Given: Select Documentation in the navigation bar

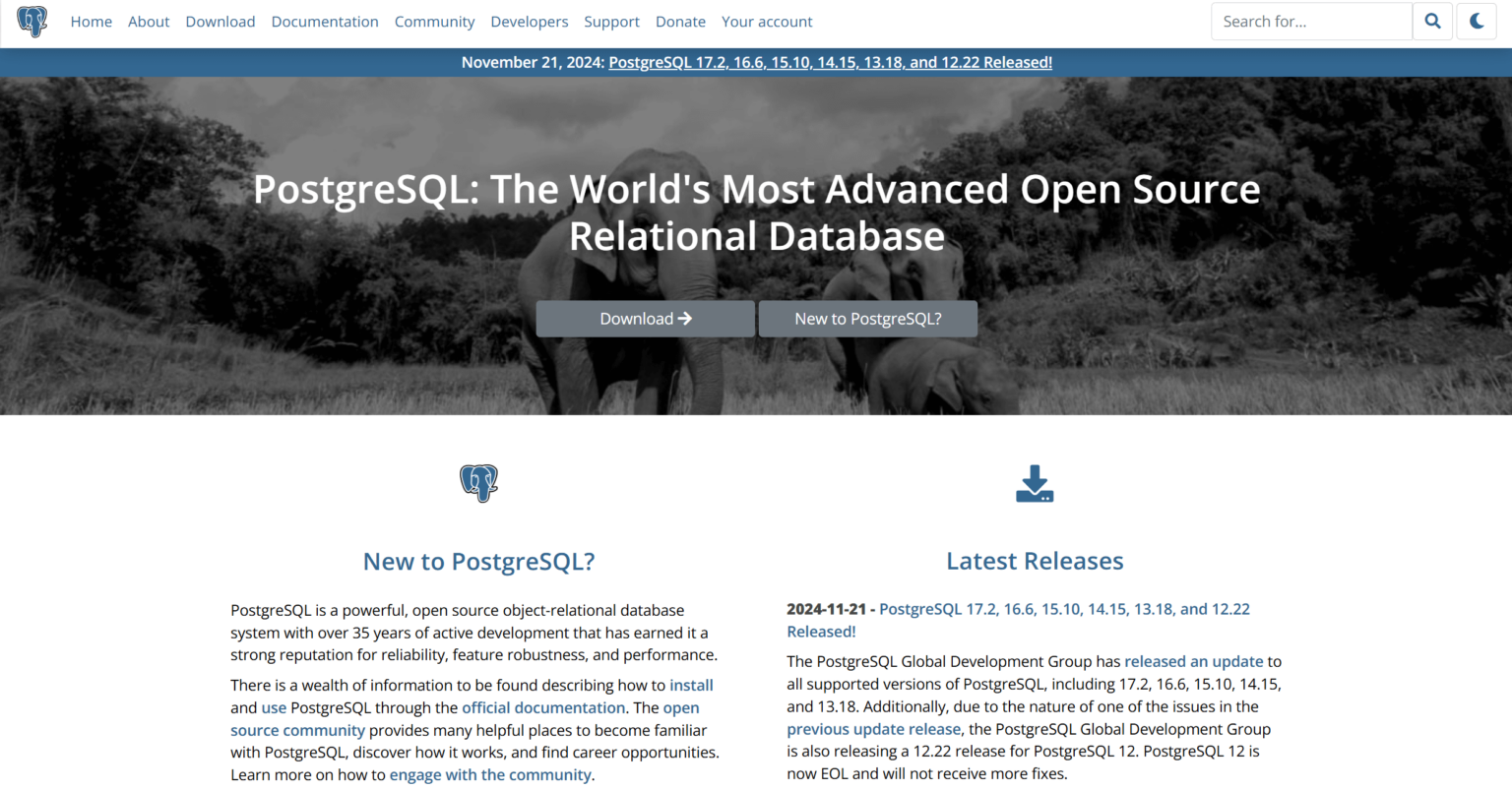Looking at the screenshot, I should (325, 21).
